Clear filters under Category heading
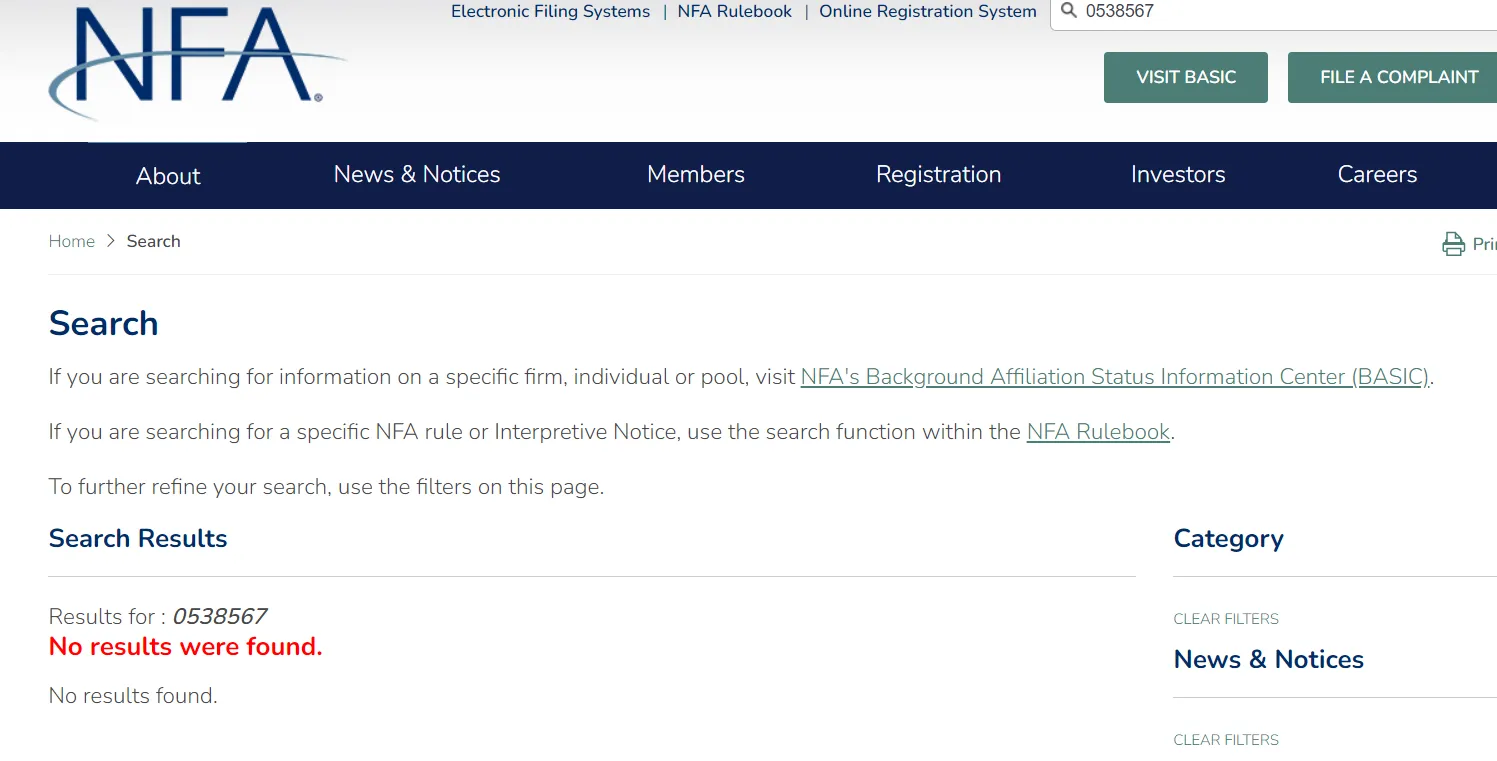Screen dimensions: 1497x761 point(1226,619)
